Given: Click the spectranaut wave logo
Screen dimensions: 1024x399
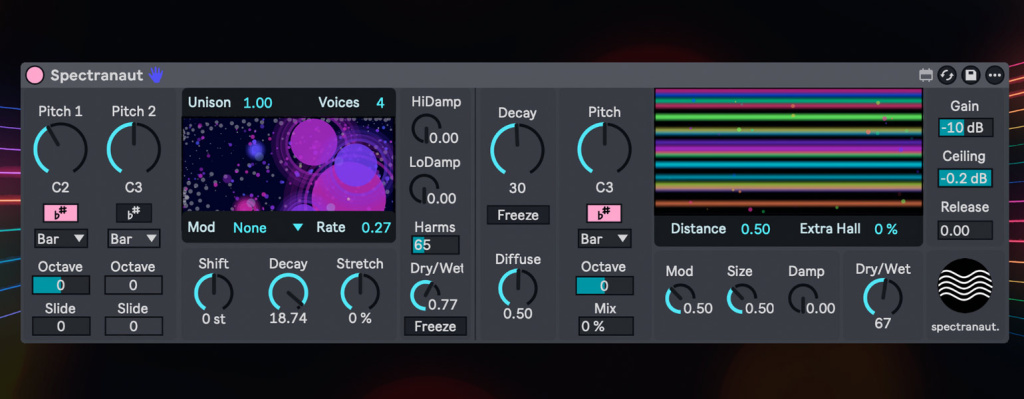Looking at the screenshot, I should tap(965, 285).
